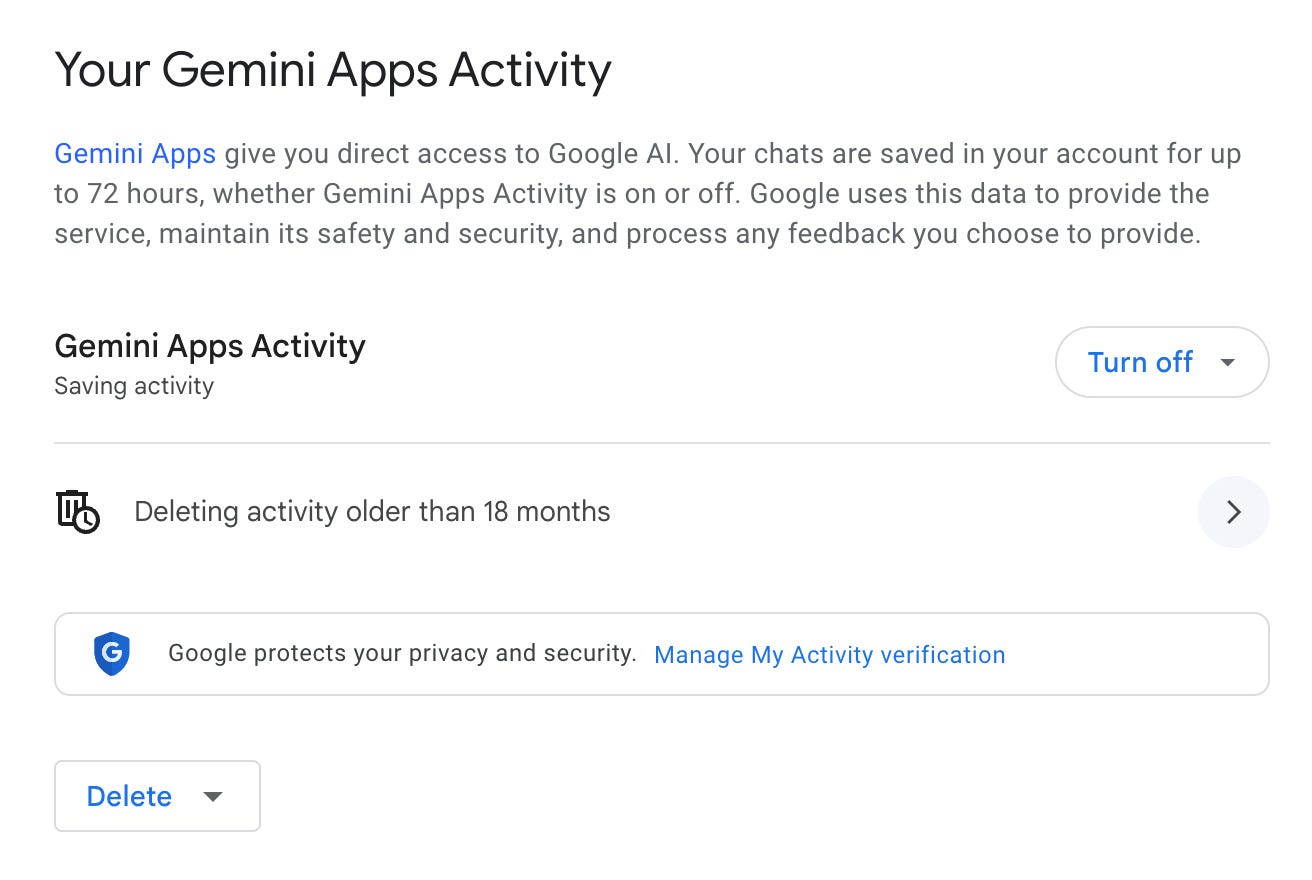Open the Gemini Apps link
1312x880 pixels.
(x=135, y=154)
